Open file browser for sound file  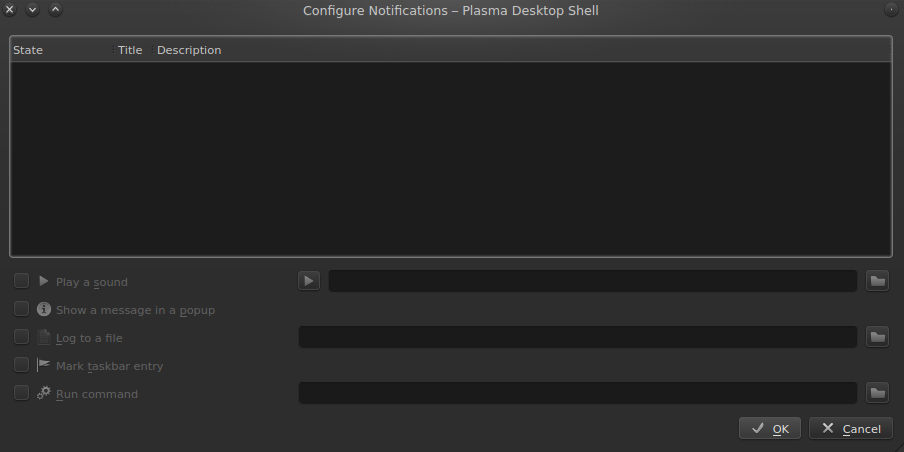(877, 281)
